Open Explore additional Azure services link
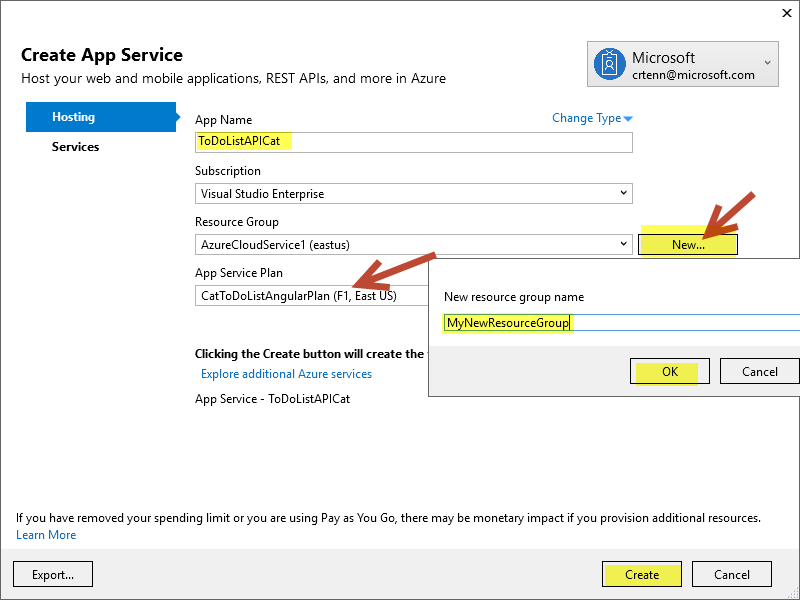Image resolution: width=800 pixels, height=600 pixels. click(286, 374)
